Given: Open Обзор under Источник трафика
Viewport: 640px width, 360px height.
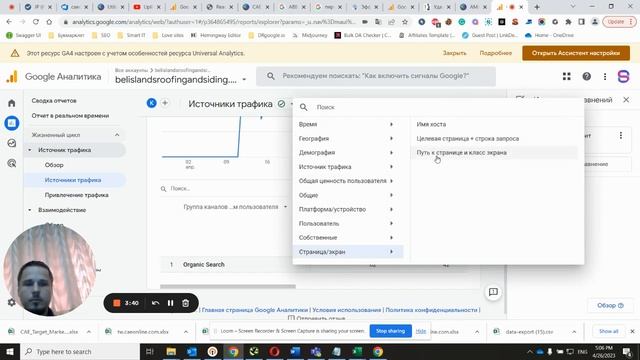Looking at the screenshot, I should 54,165.
